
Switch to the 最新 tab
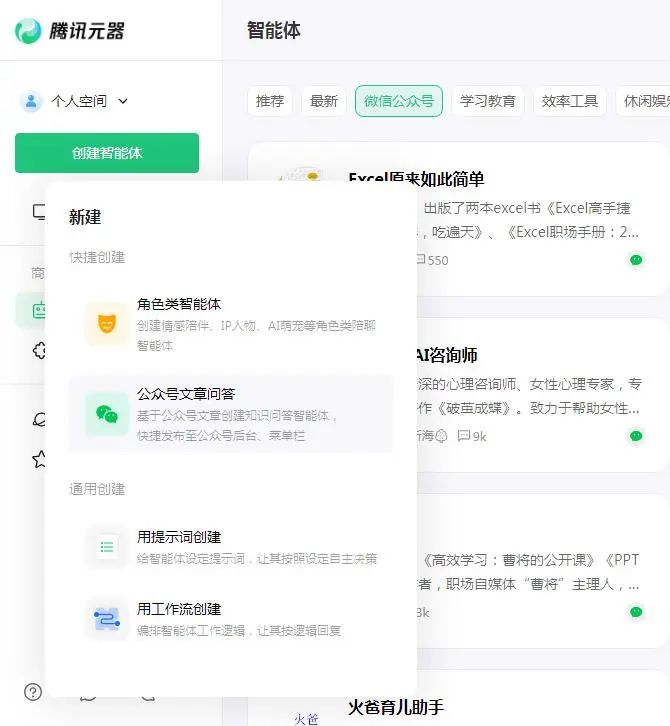[x=324, y=101]
